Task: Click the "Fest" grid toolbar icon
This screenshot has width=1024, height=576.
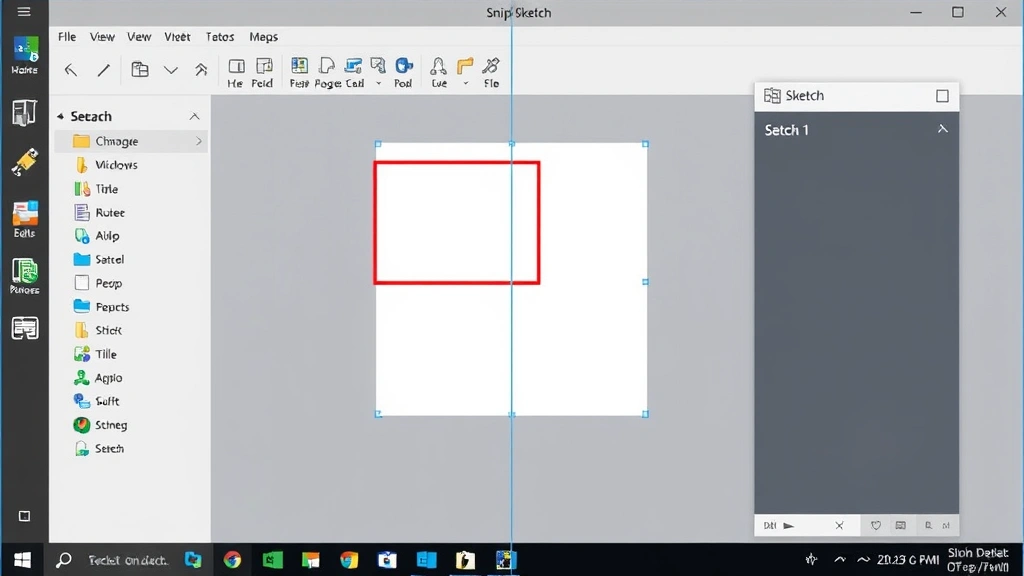Action: [x=297, y=68]
